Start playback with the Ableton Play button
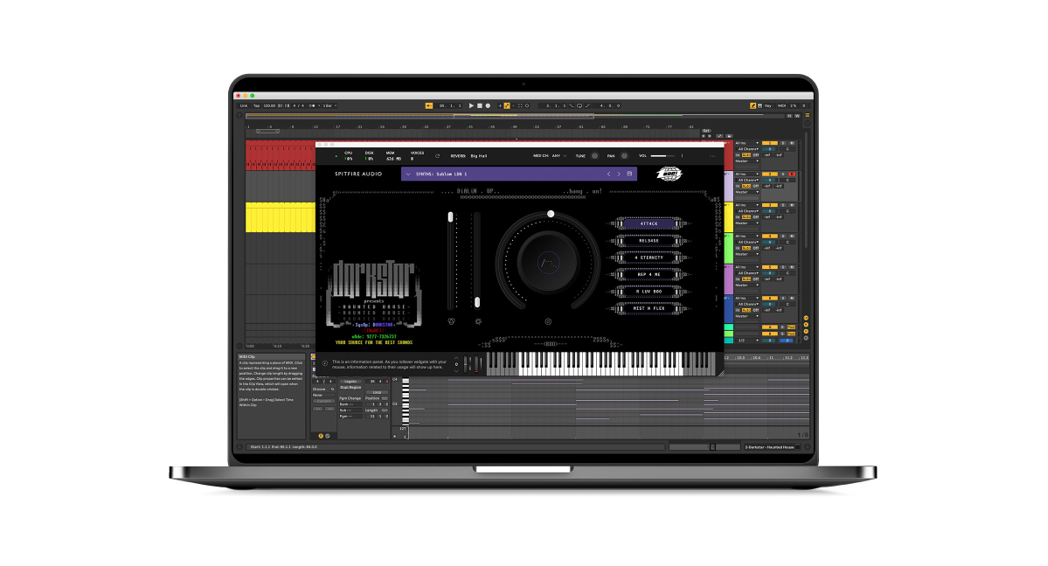Viewport: 1048px width, 566px height. tap(471, 106)
